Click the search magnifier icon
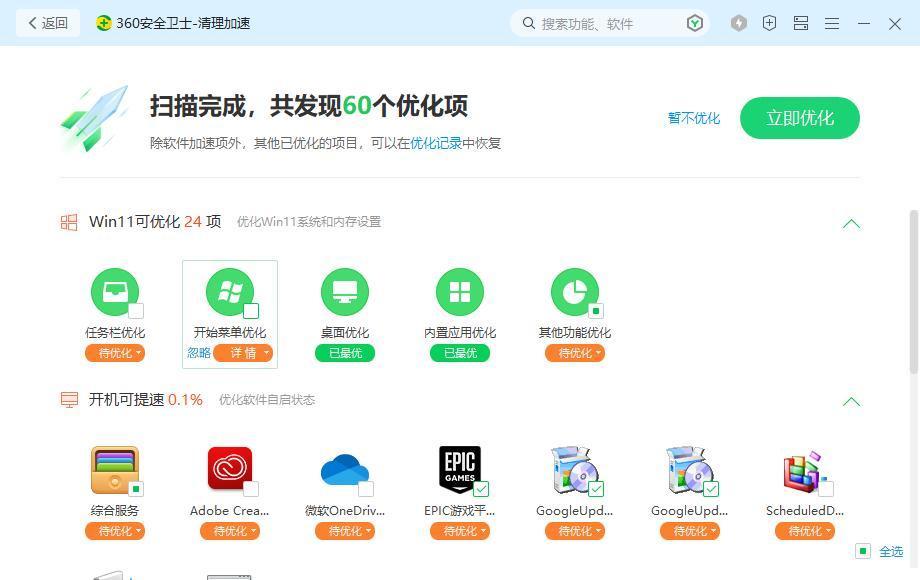 point(529,23)
